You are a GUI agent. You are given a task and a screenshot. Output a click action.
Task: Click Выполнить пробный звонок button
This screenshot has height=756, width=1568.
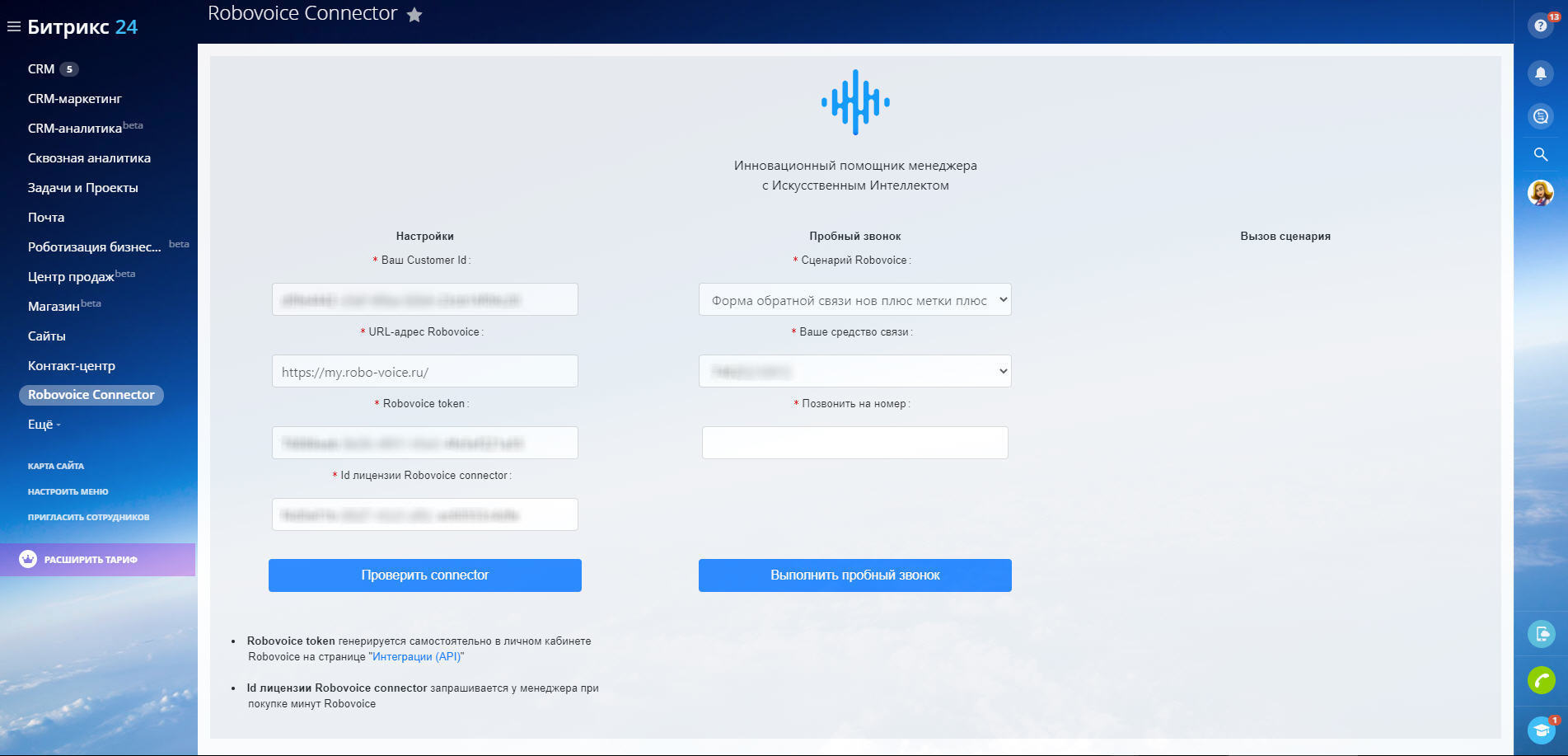(x=855, y=575)
